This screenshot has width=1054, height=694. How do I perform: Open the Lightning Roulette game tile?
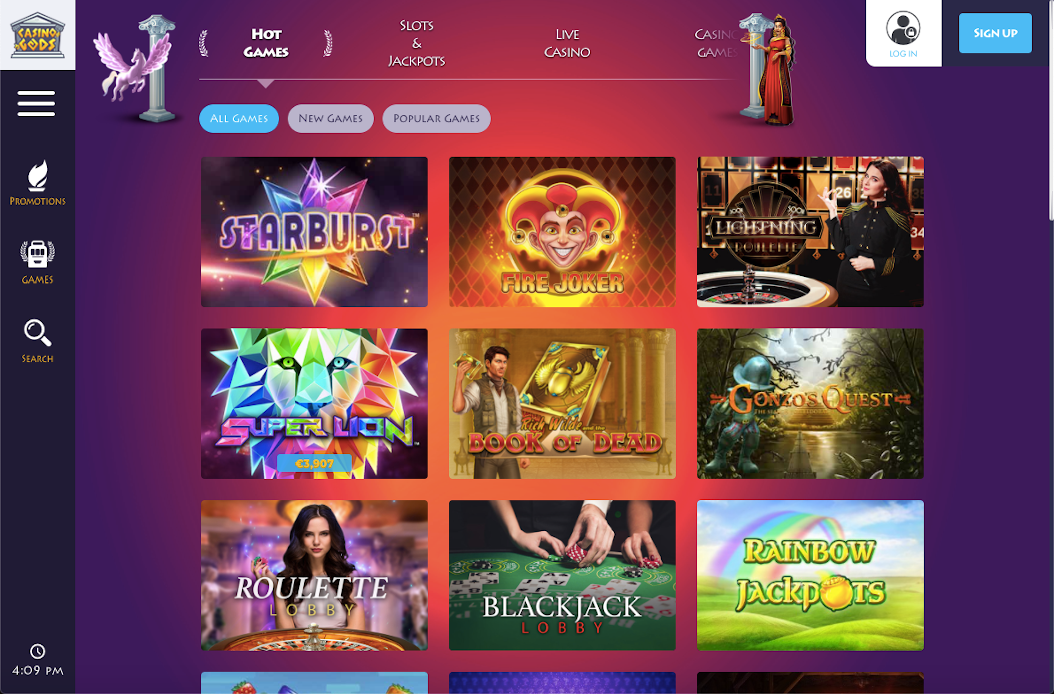coord(810,232)
